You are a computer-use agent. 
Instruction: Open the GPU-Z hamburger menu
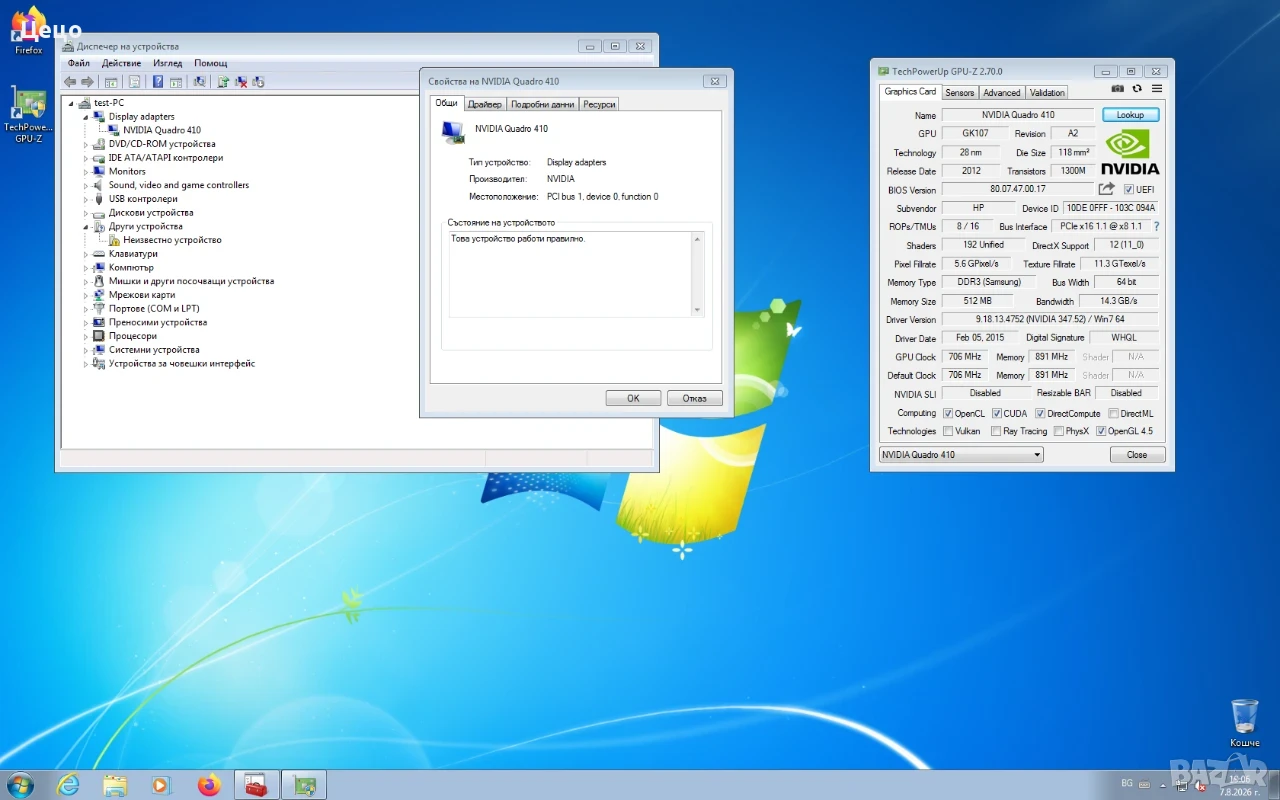click(x=1157, y=89)
